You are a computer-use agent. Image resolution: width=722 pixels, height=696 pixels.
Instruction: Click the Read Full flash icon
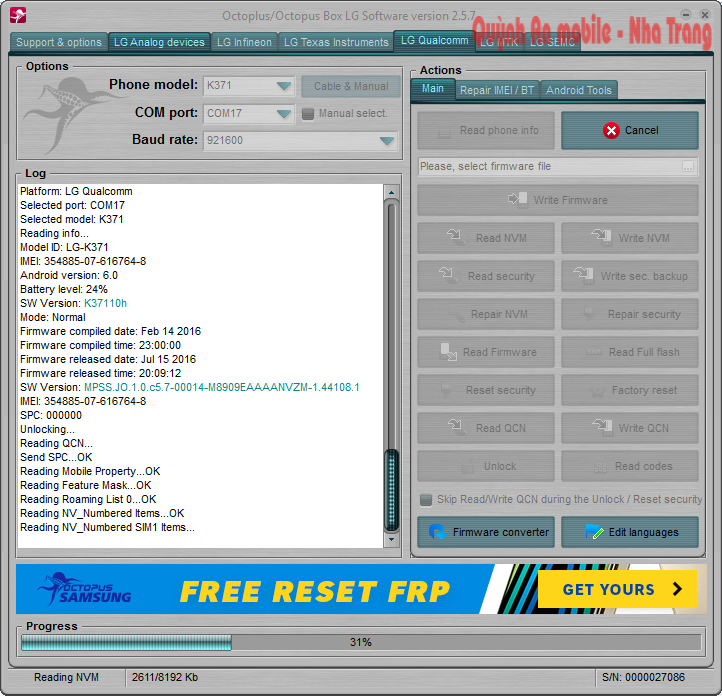point(594,352)
